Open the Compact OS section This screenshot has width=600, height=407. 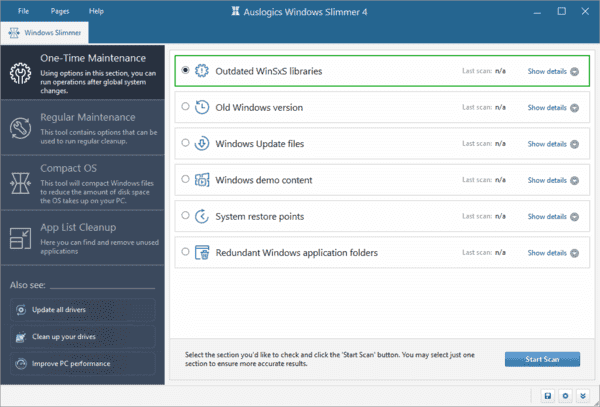[83, 183]
